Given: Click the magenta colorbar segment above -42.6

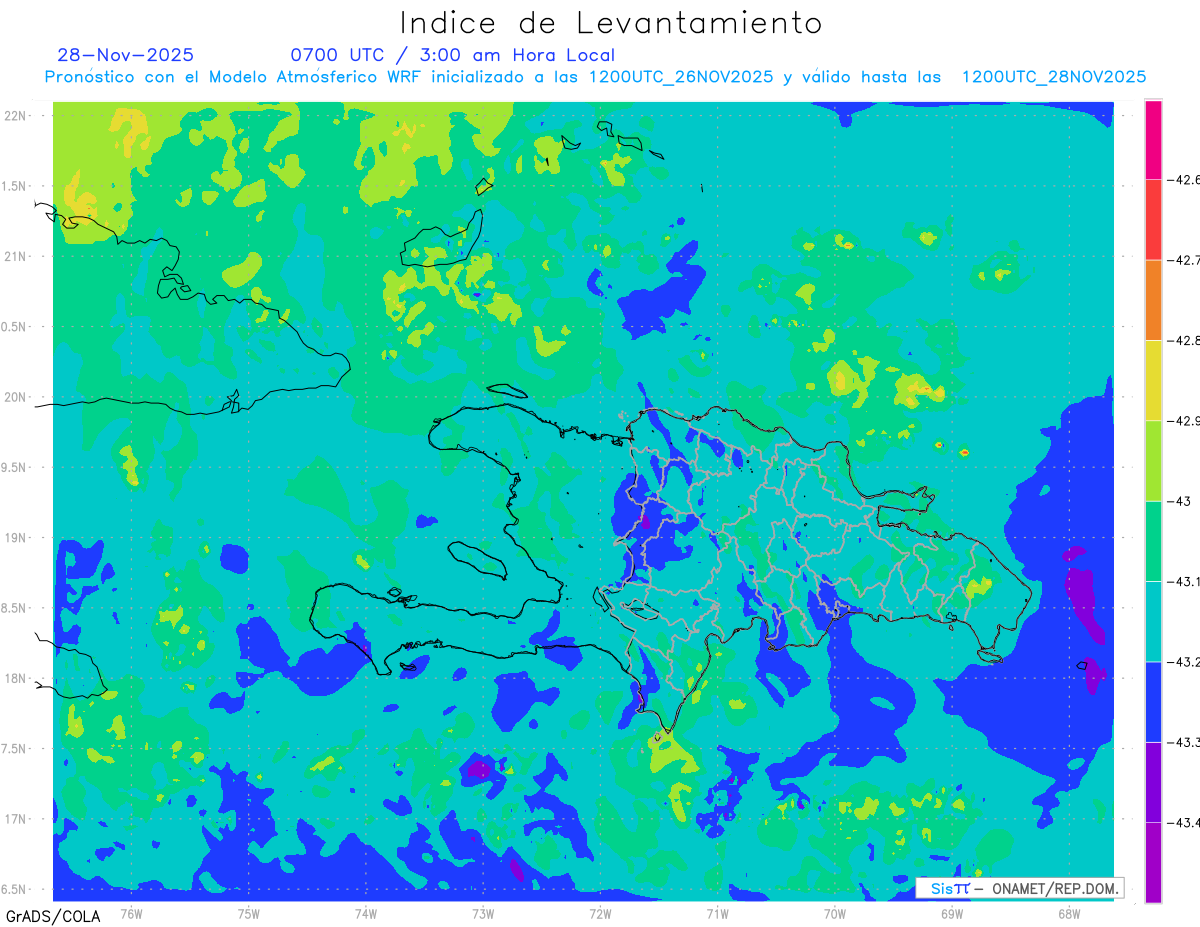Looking at the screenshot, I should point(1153,140).
